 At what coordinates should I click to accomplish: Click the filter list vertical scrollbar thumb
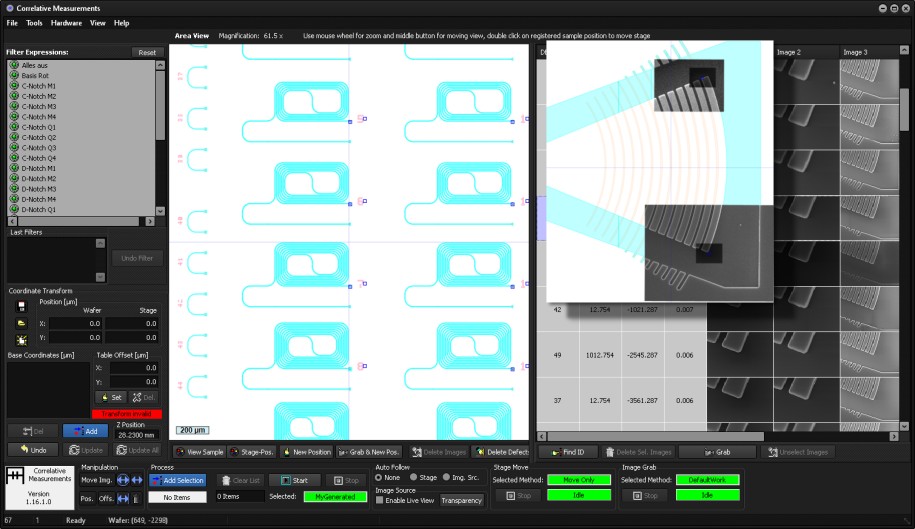pos(160,106)
